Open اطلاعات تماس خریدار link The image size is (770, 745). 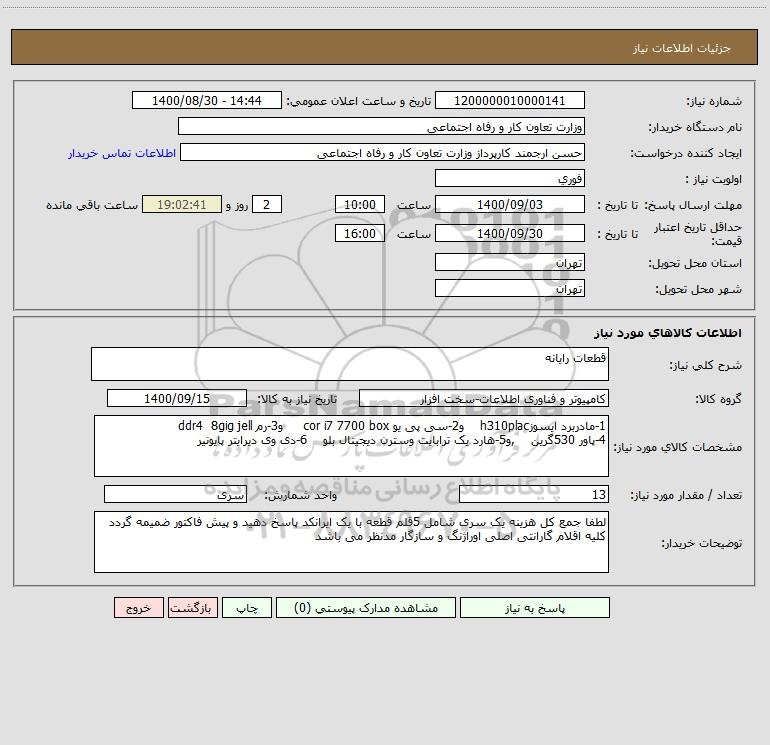coord(122,153)
